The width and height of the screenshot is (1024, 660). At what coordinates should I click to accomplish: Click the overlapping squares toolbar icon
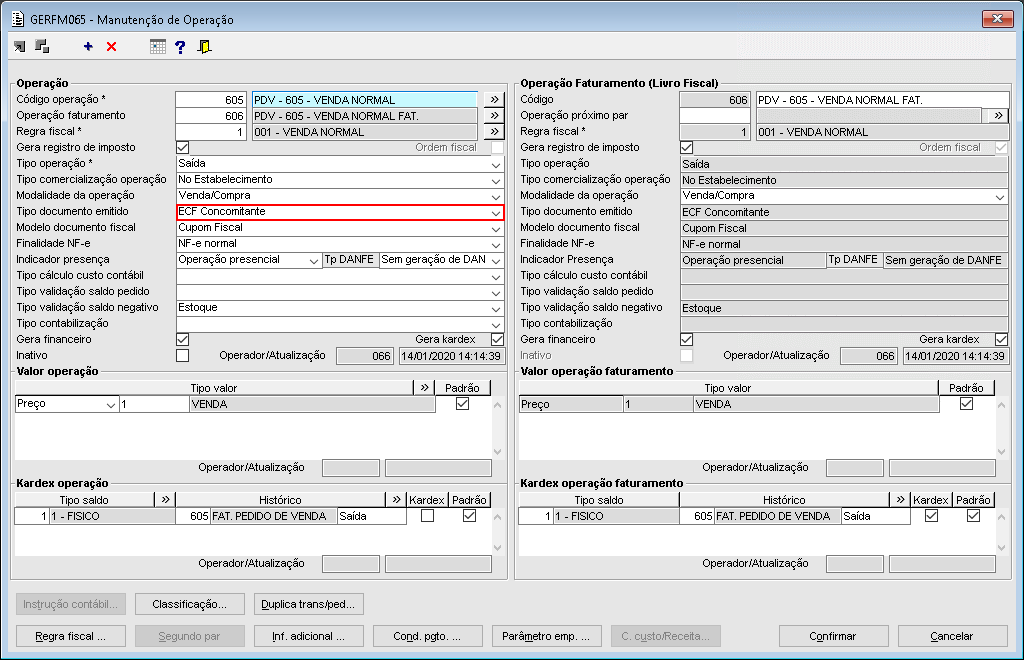tap(42, 46)
